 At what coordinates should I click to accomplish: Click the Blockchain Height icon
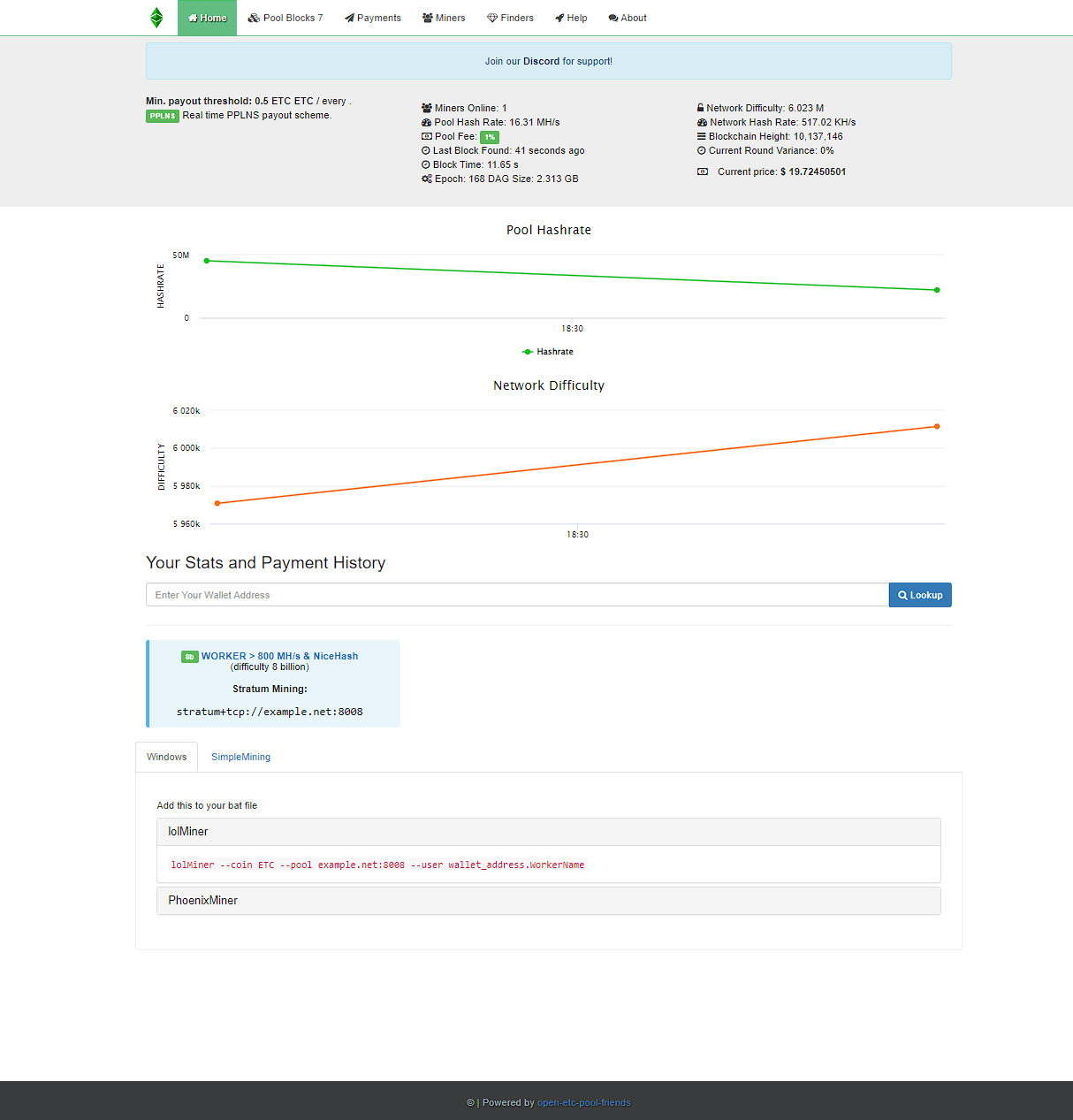click(x=702, y=136)
